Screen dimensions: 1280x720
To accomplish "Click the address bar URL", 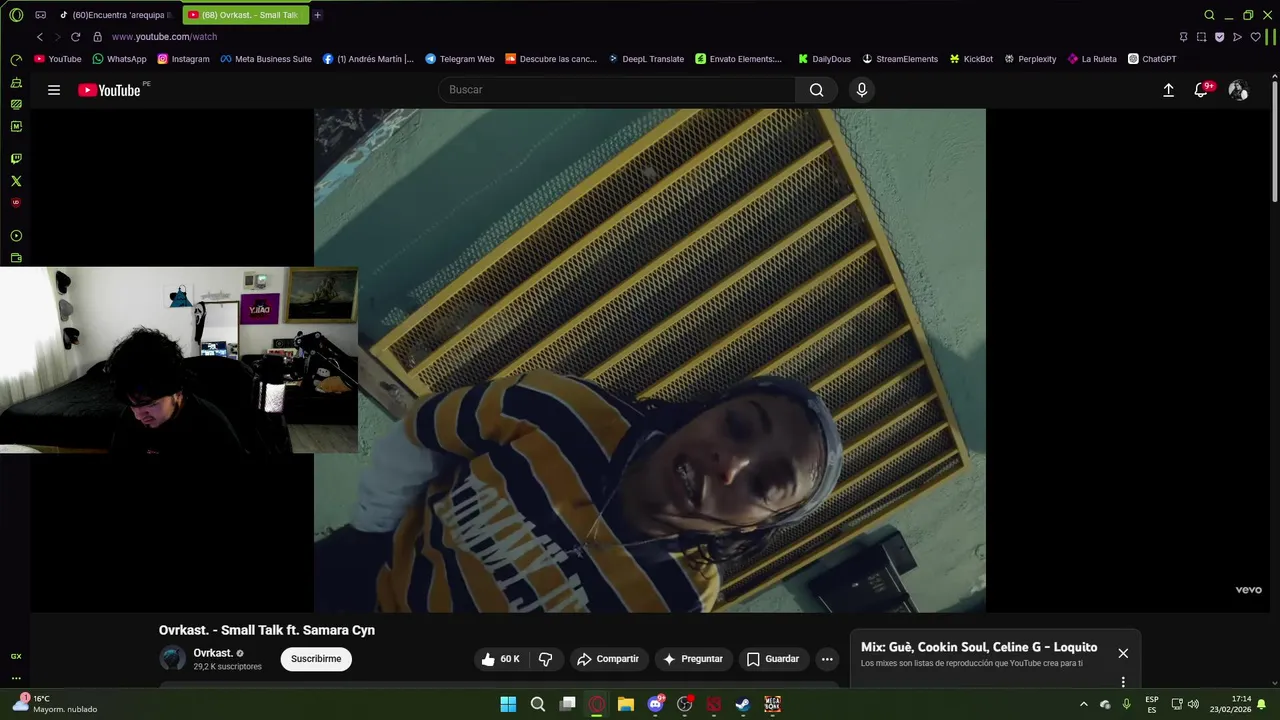I will click(164, 37).
